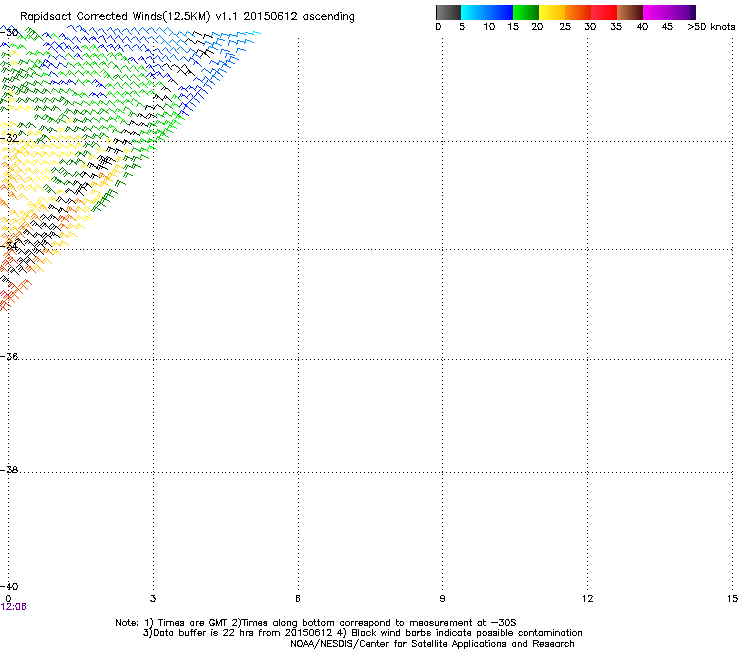
Task: Click the latitude label '-40' on the left axis
Action: 9,586
